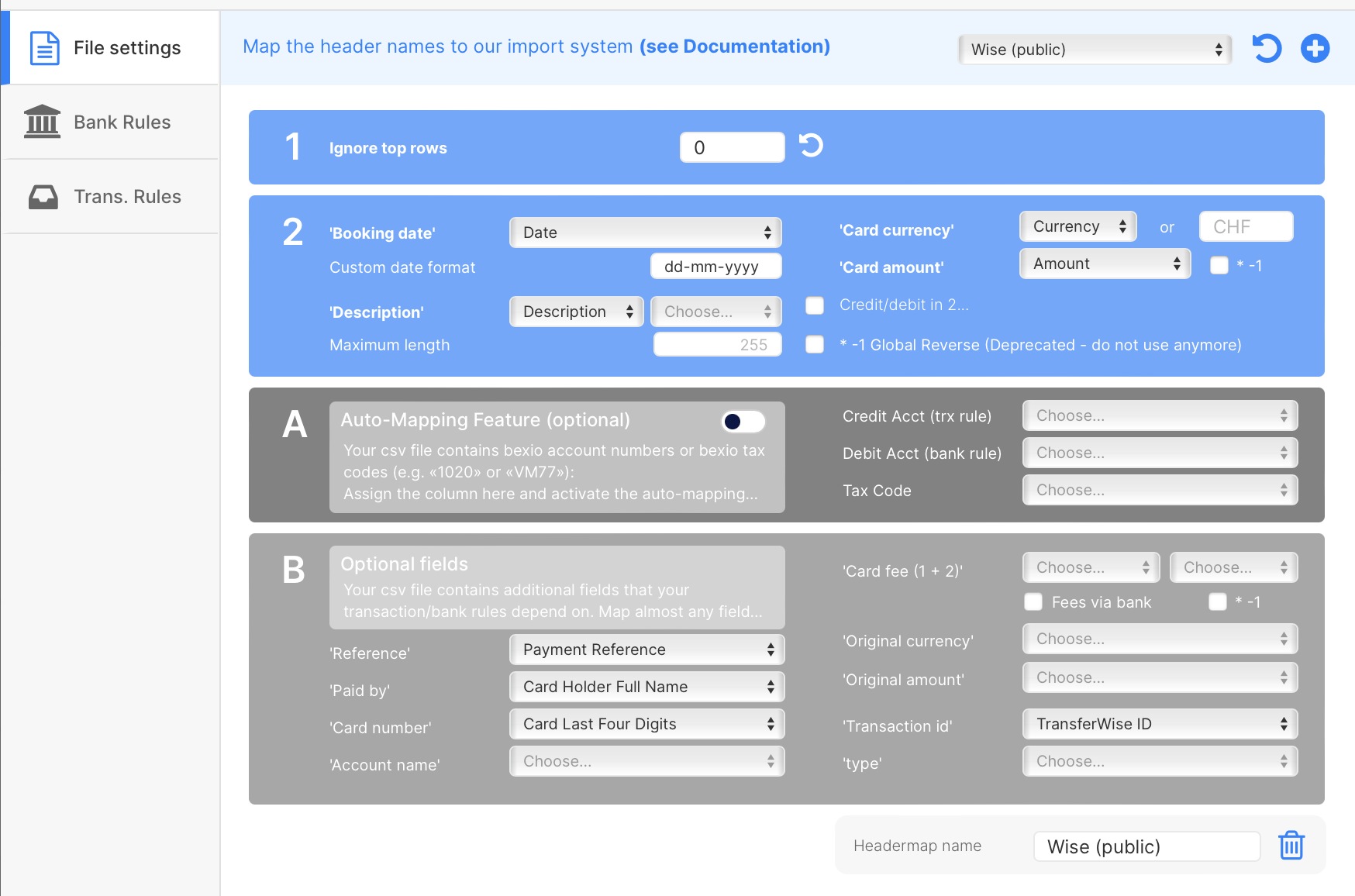This screenshot has width=1355, height=896.
Task: Click the Optional fields info box
Action: pos(557,587)
